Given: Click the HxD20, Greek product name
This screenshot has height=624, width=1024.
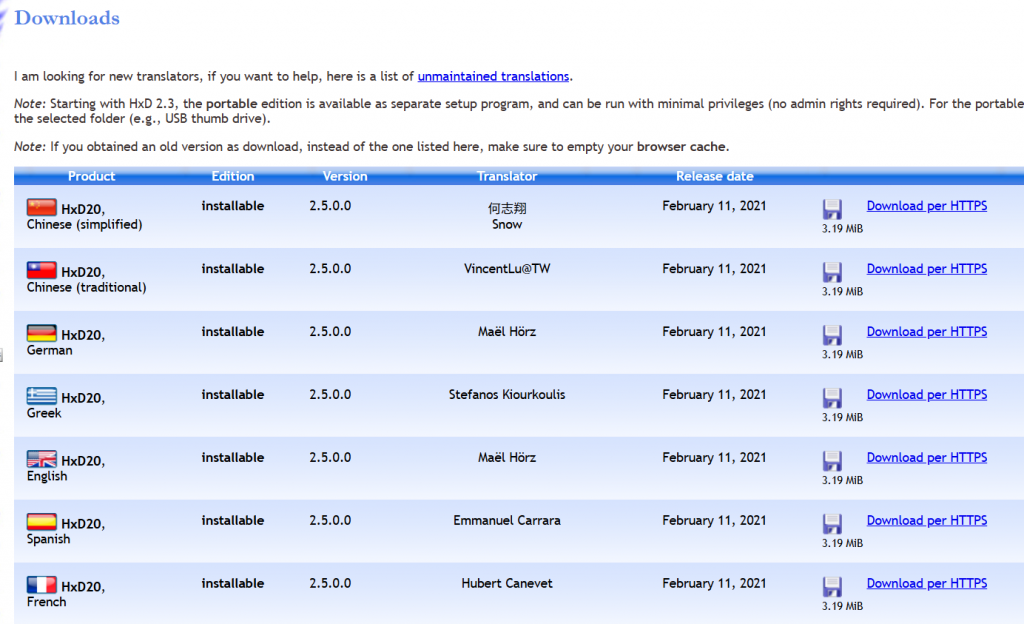Looking at the screenshot, I should (65, 405).
